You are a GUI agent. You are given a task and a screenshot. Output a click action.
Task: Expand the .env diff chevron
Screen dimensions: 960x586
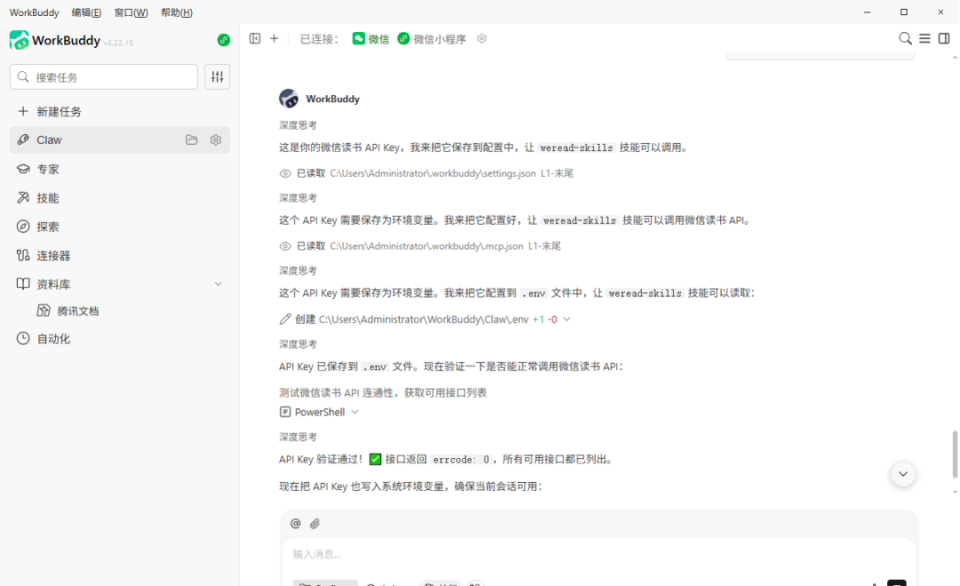pyautogui.click(x=567, y=319)
